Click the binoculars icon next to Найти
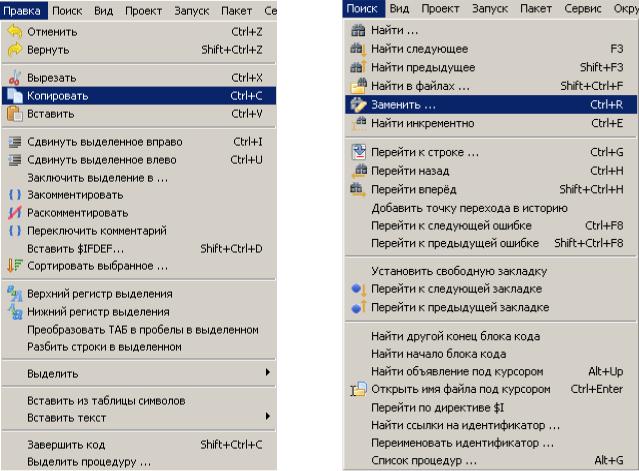 click(x=359, y=30)
